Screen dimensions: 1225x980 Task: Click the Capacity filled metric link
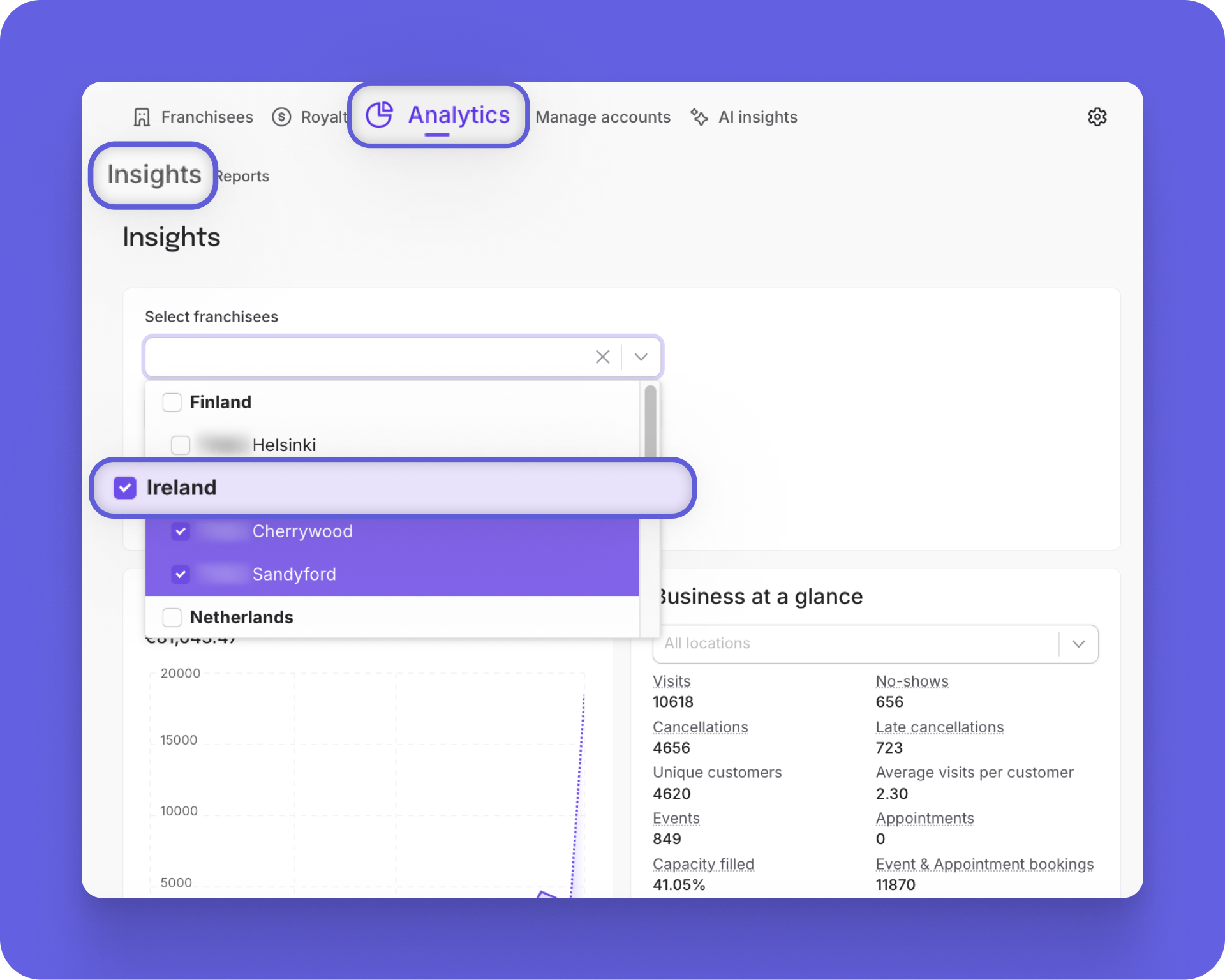pyautogui.click(x=703, y=865)
